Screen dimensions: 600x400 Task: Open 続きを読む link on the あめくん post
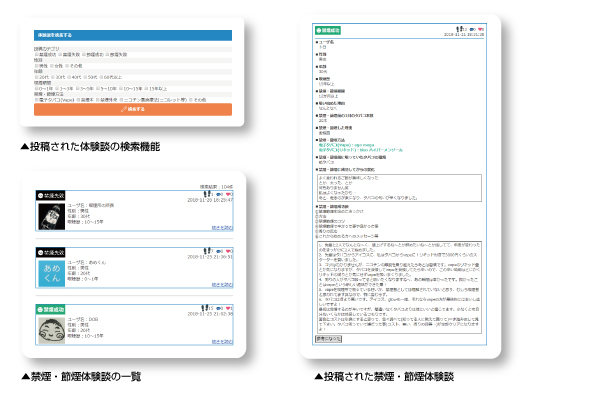219,285
